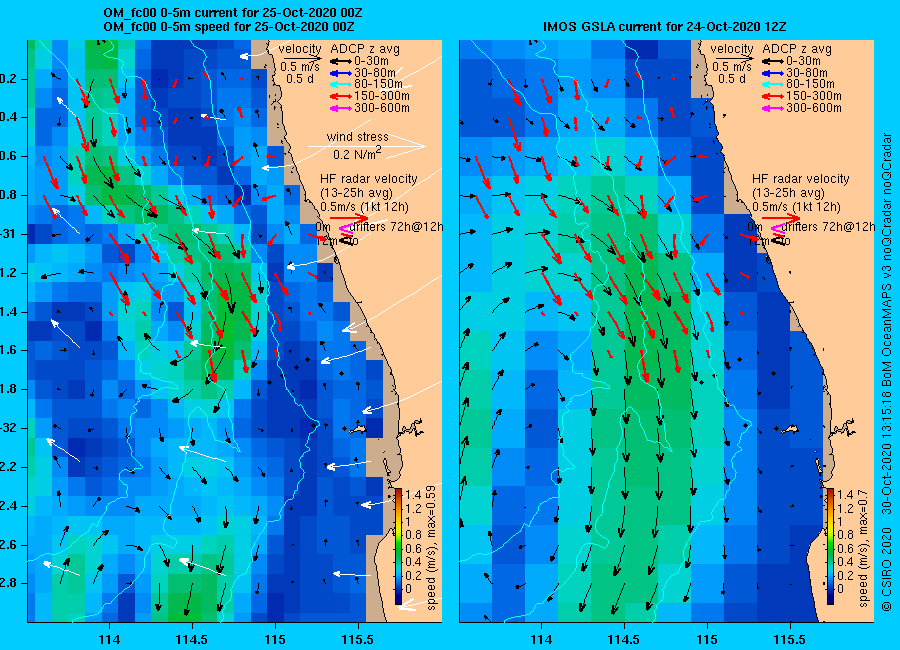Click the 'wind stress' label

(358, 137)
